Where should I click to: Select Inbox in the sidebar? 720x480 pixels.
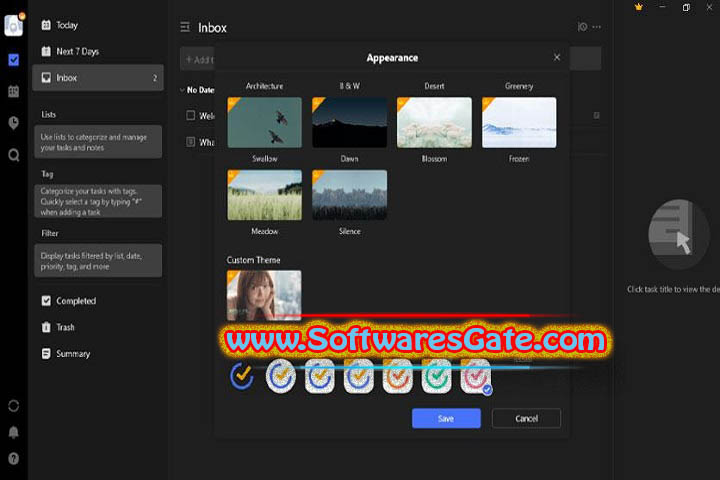[x=98, y=78]
